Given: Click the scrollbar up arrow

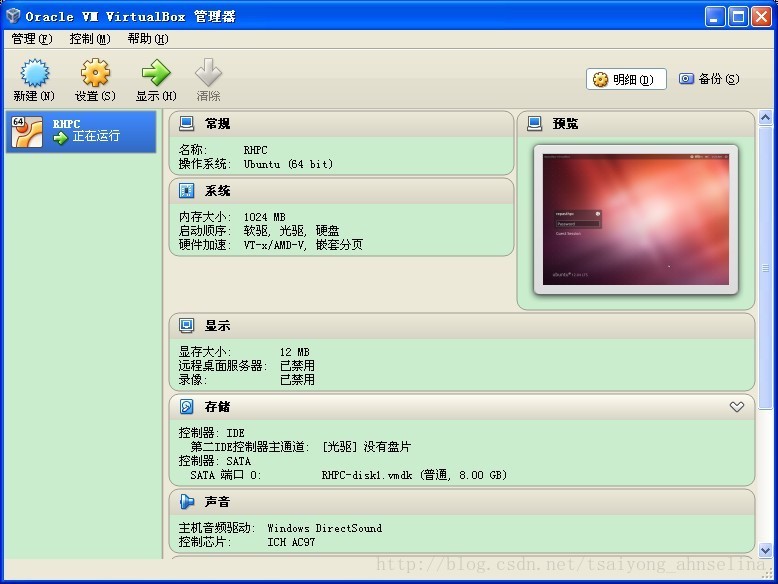Looking at the screenshot, I should click(x=766, y=118).
